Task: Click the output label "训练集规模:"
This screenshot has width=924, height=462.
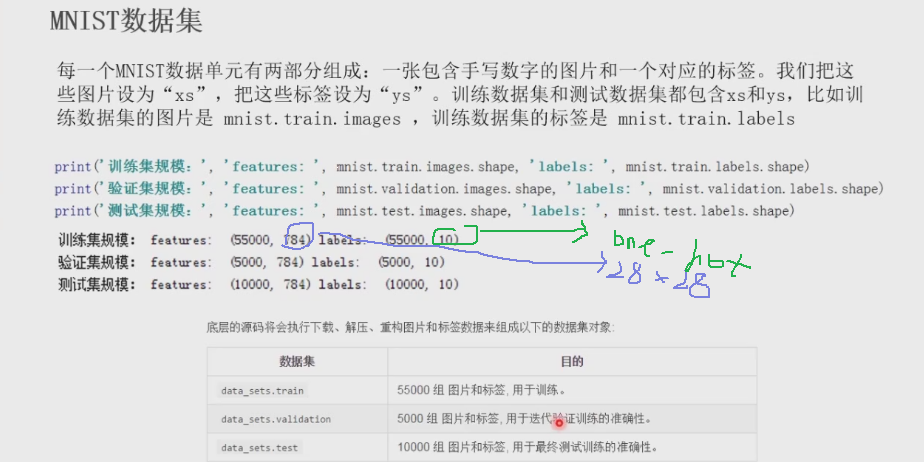Action: click(x=97, y=240)
